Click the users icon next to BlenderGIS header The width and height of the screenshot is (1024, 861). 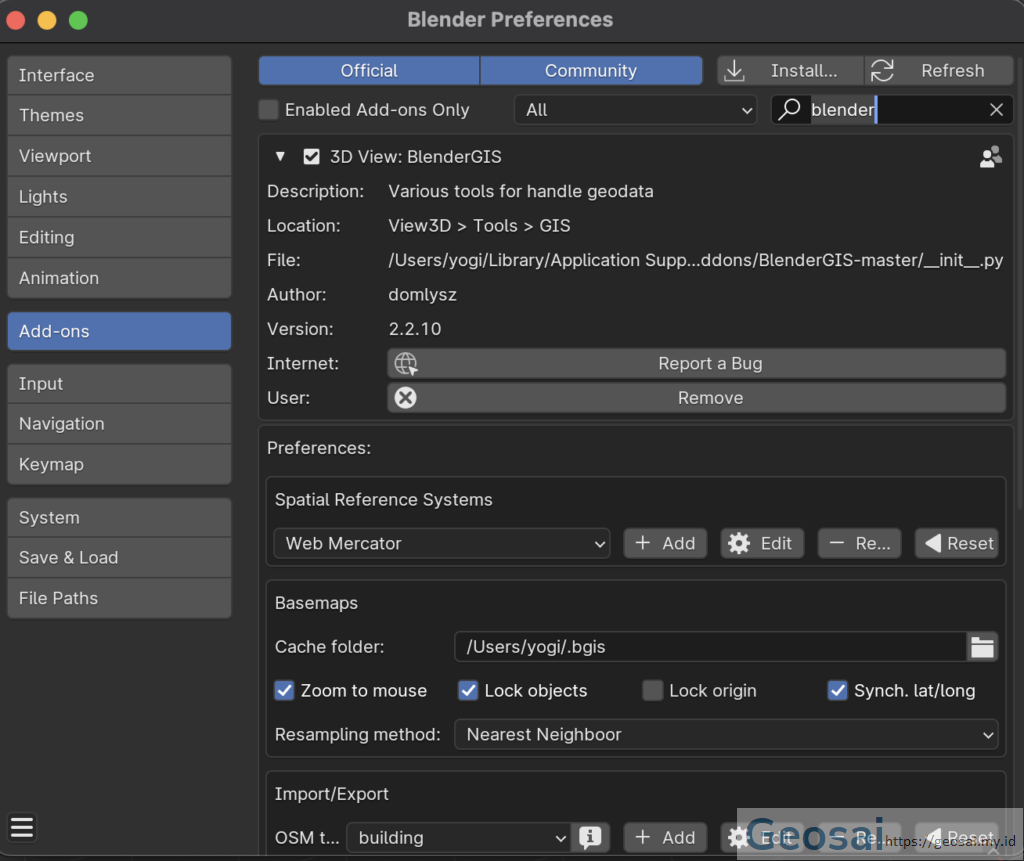[x=991, y=156]
